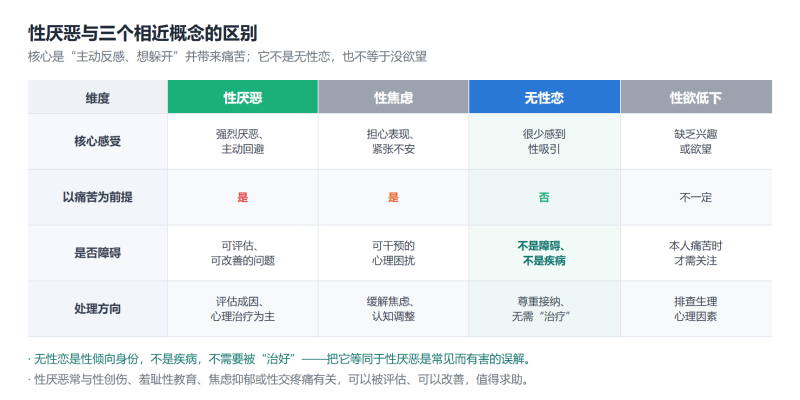Click cell 可干预的心理困扰
This screenshot has width=800, height=400.
point(393,253)
